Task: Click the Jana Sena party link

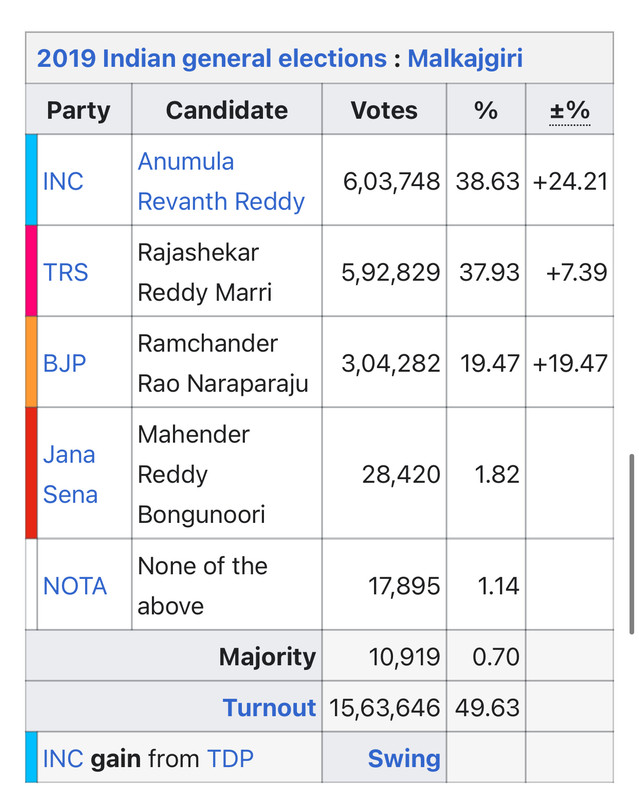Action: click(70, 474)
